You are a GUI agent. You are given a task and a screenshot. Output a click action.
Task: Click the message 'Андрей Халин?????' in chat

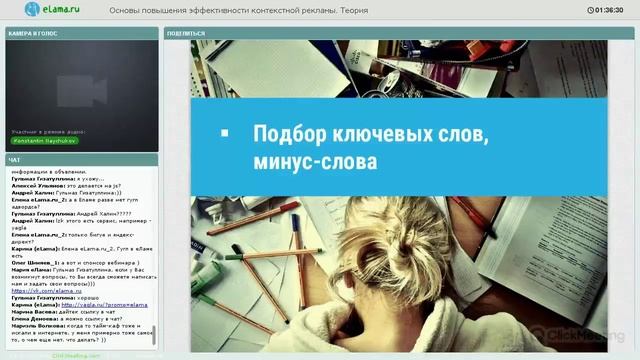[104, 214]
